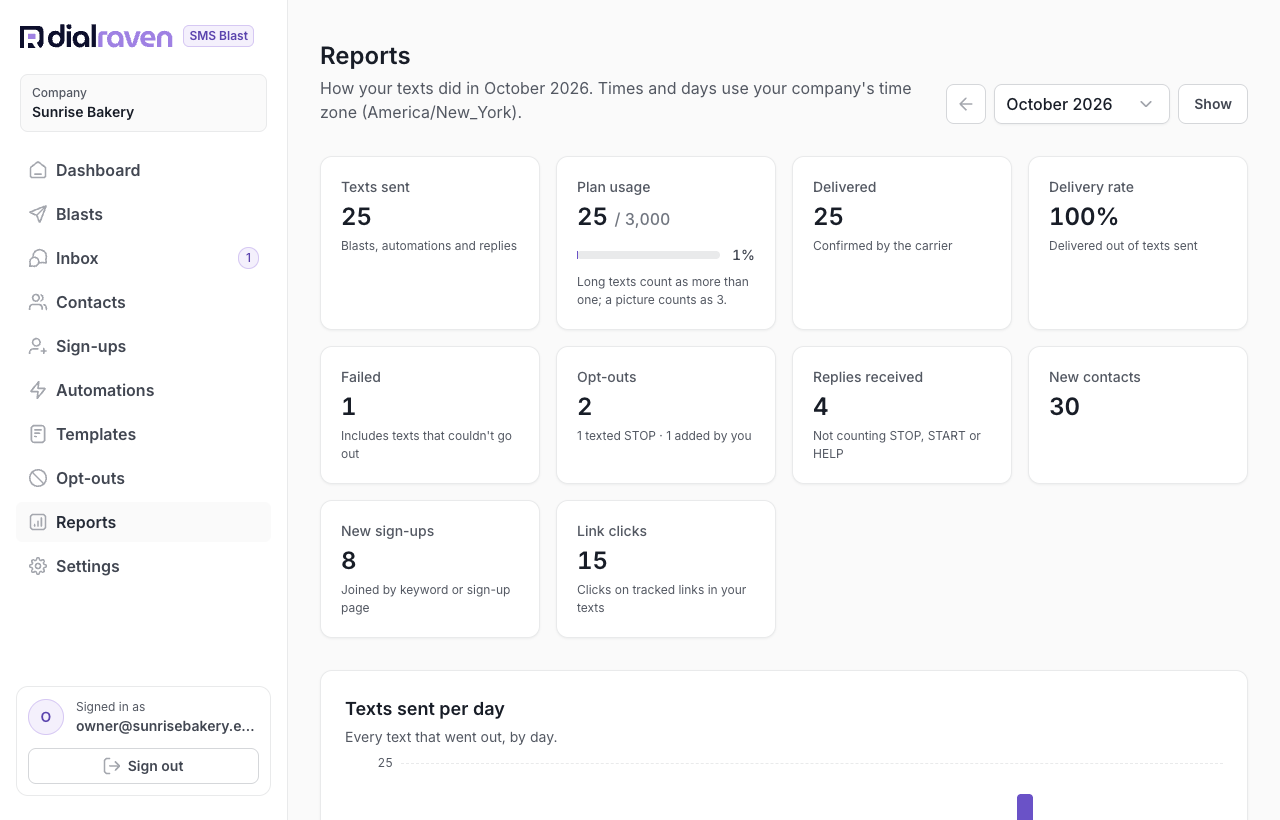Click the dialraven logo icon
The image size is (1280, 820).
coord(31,37)
